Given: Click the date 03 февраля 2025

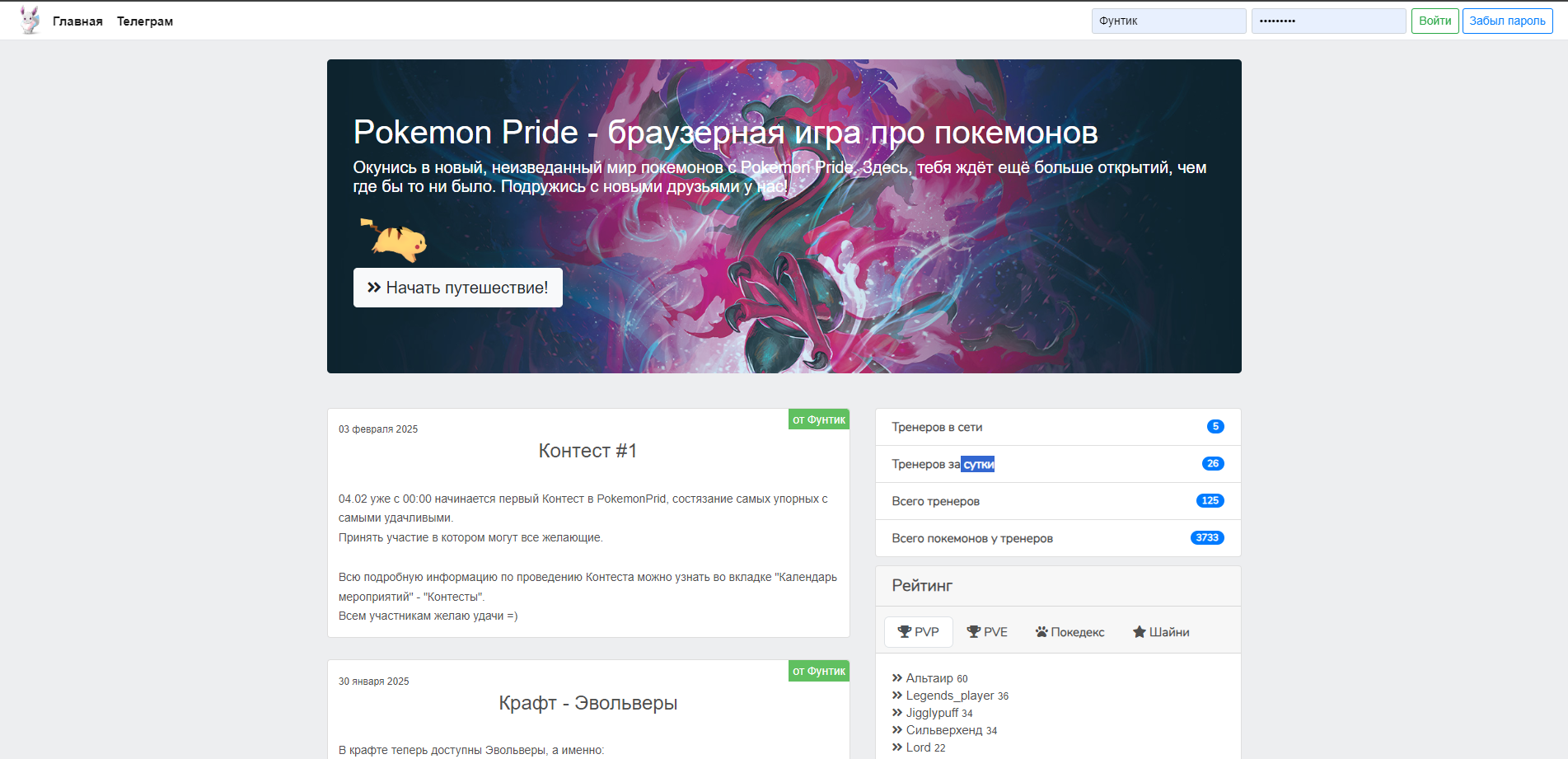Looking at the screenshot, I should point(378,429).
